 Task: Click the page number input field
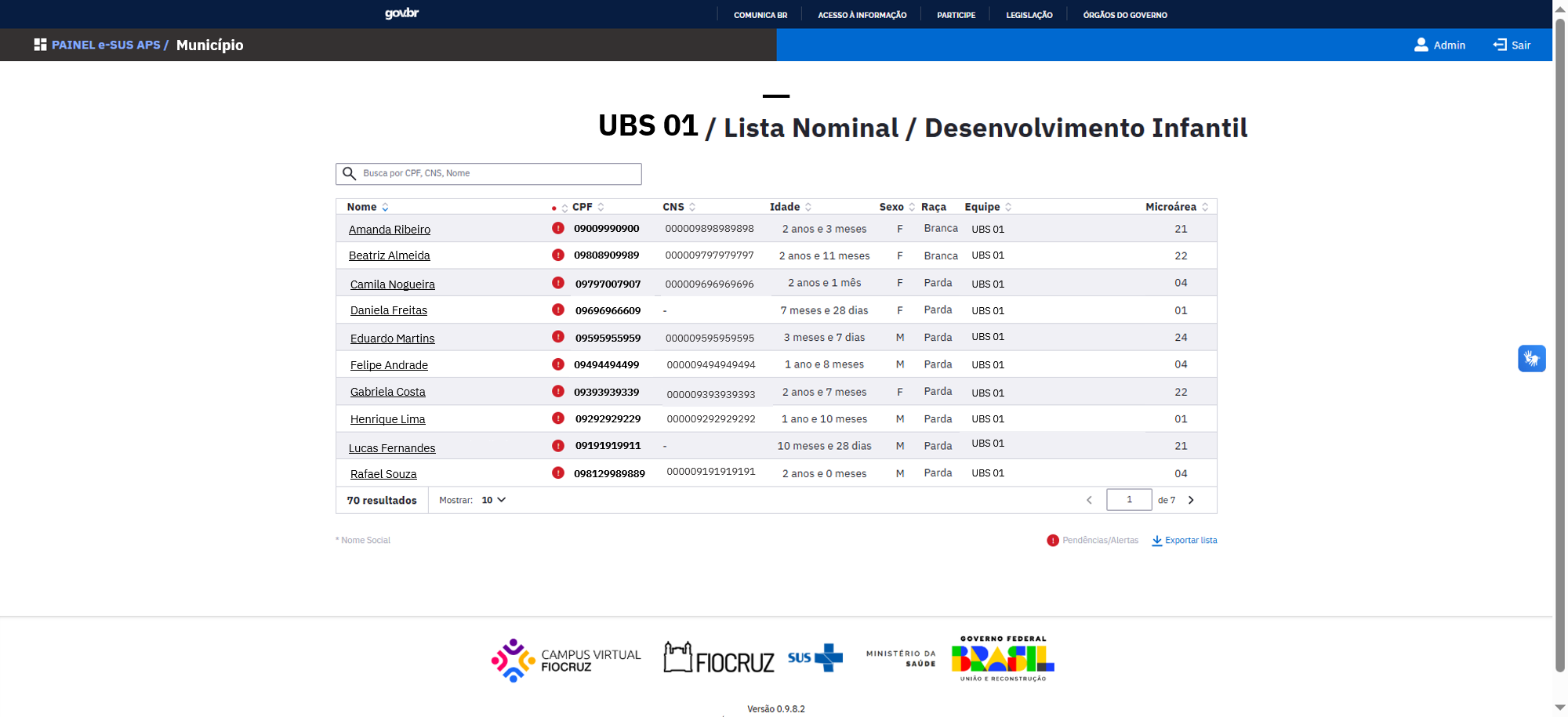point(1129,499)
